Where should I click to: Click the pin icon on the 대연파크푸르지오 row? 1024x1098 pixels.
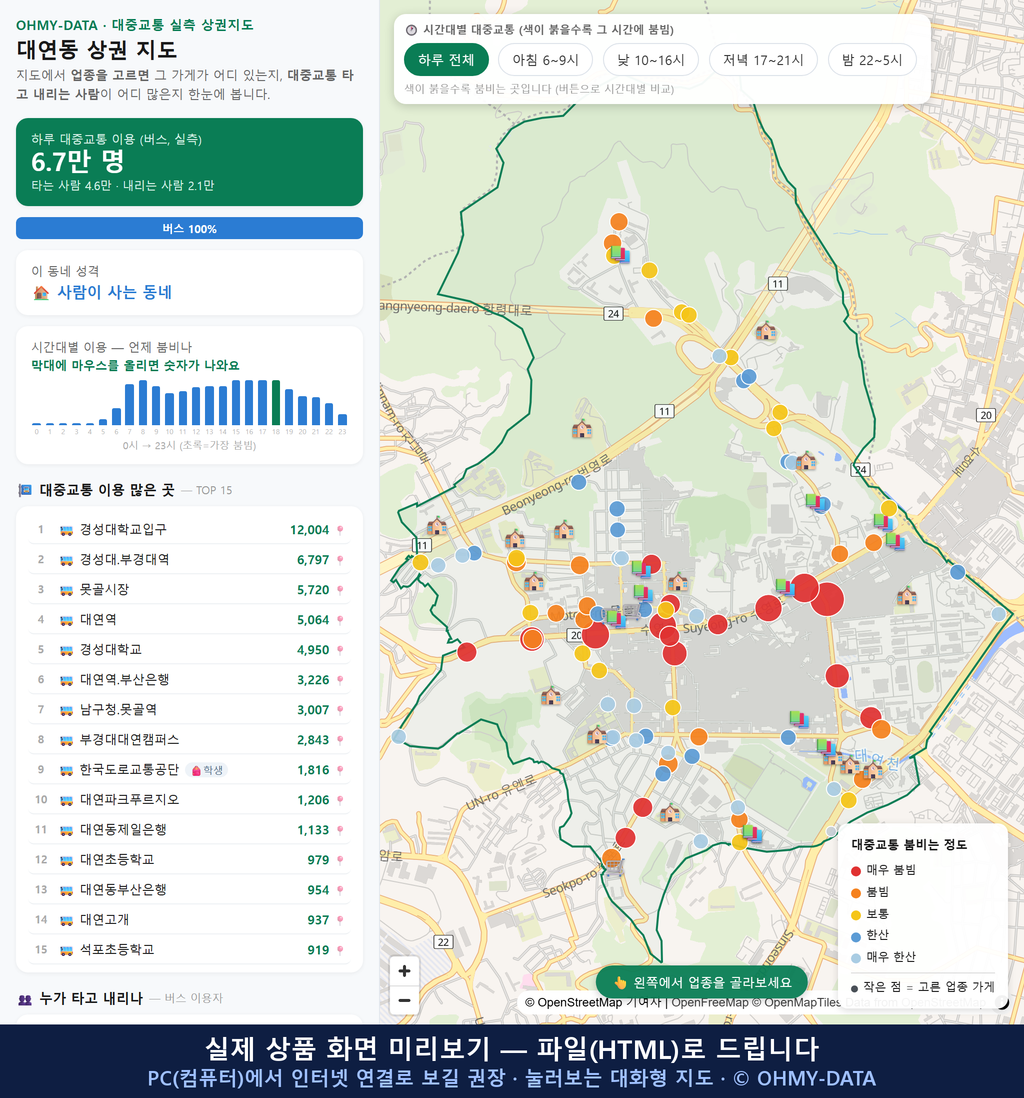340,800
